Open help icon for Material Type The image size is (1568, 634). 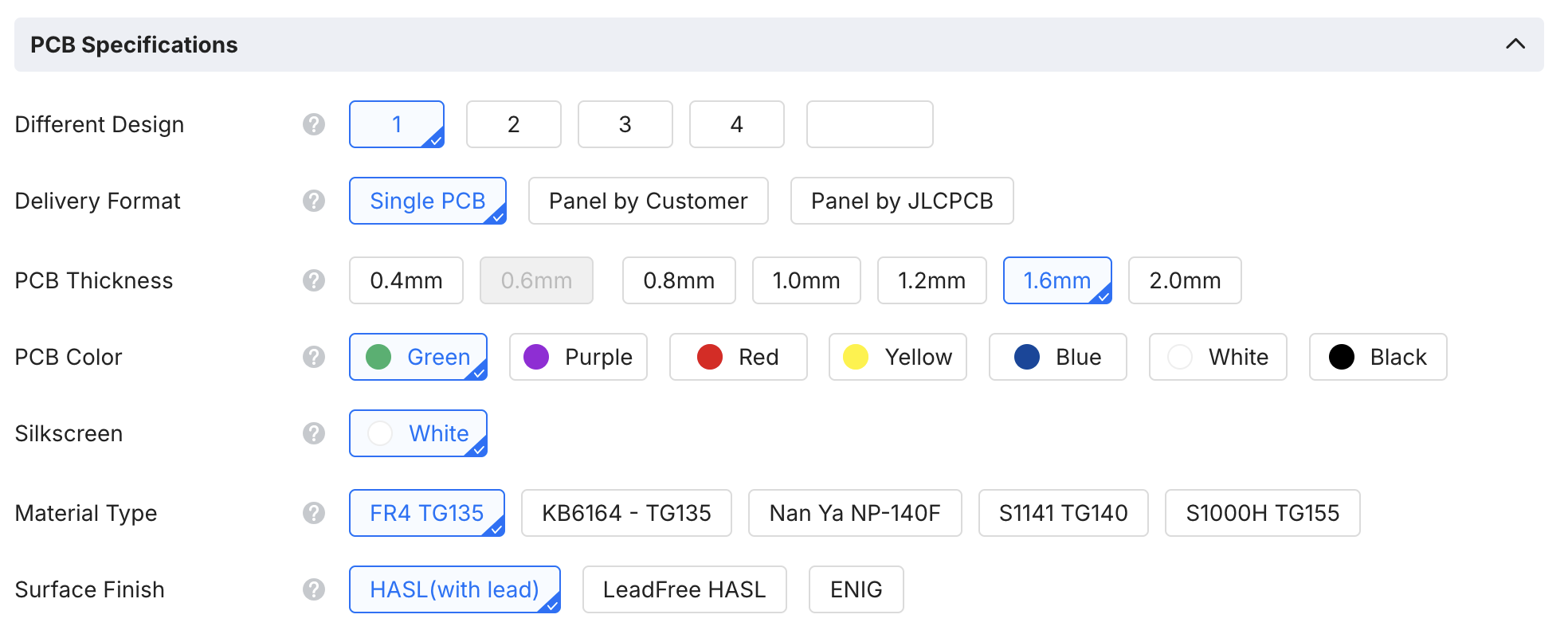[314, 513]
